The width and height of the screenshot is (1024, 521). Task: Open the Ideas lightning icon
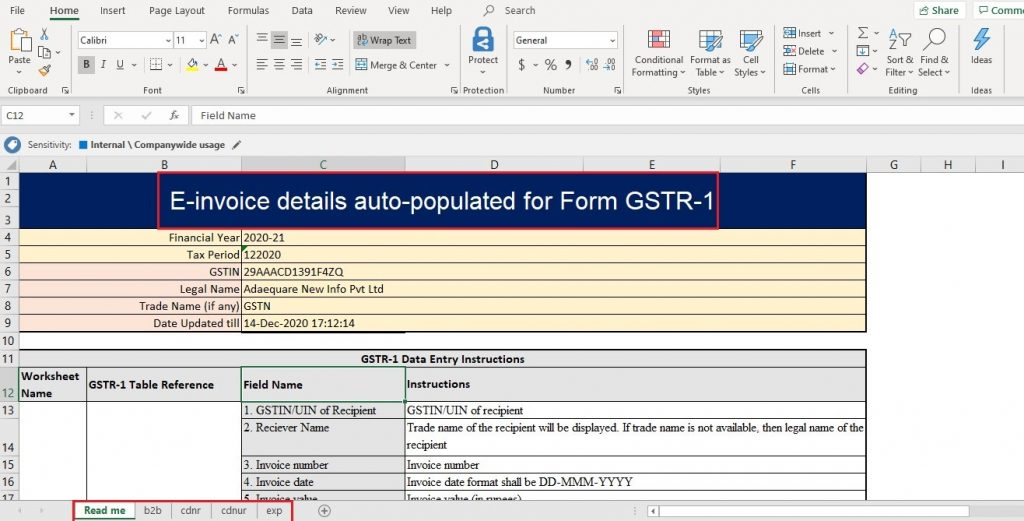[x=981, y=40]
